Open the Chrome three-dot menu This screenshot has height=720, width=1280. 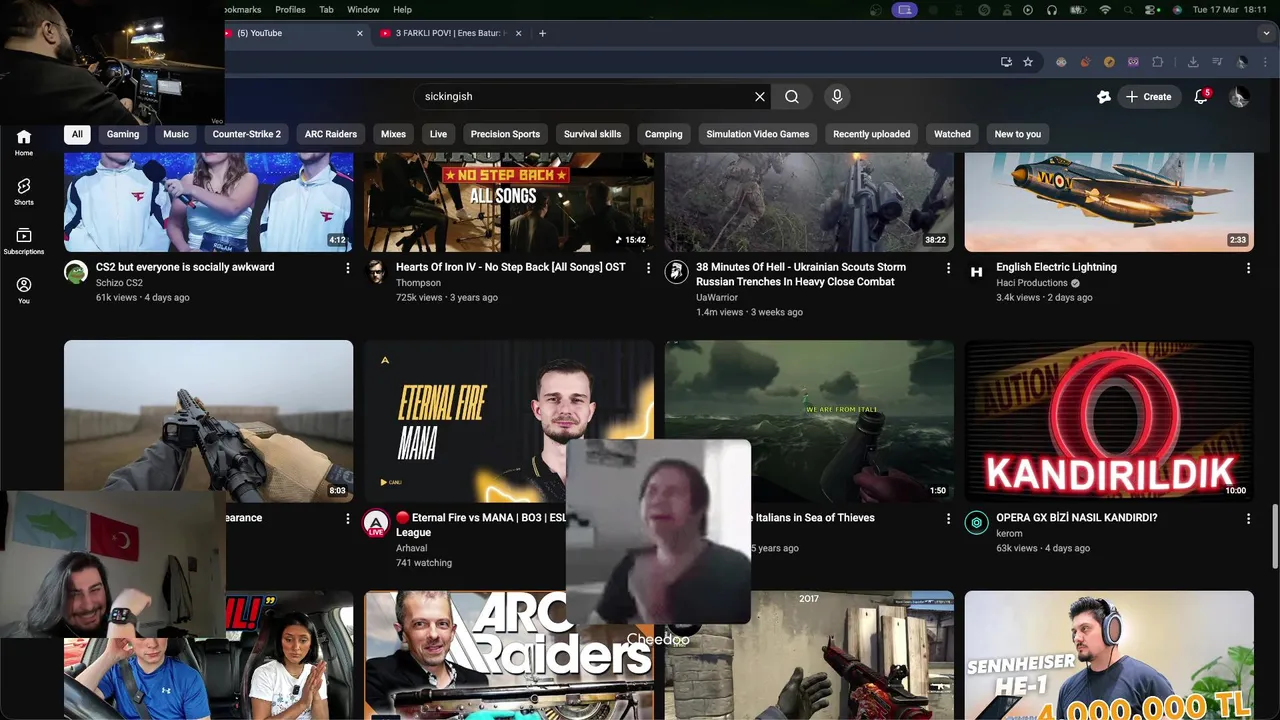[1265, 62]
